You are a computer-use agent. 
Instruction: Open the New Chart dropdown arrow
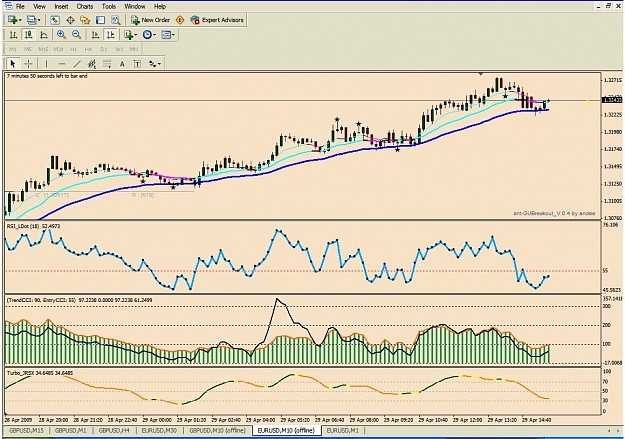[20, 20]
